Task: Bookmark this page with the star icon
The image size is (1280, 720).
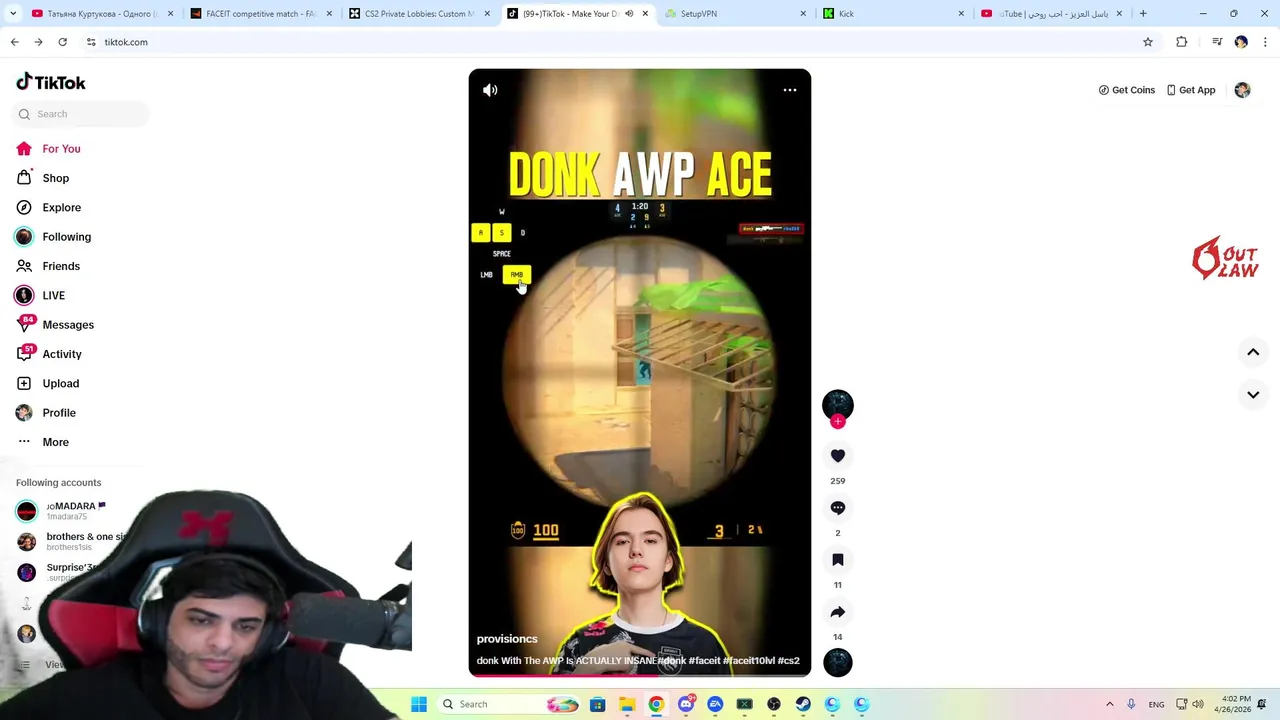Action: pyautogui.click(x=1148, y=42)
